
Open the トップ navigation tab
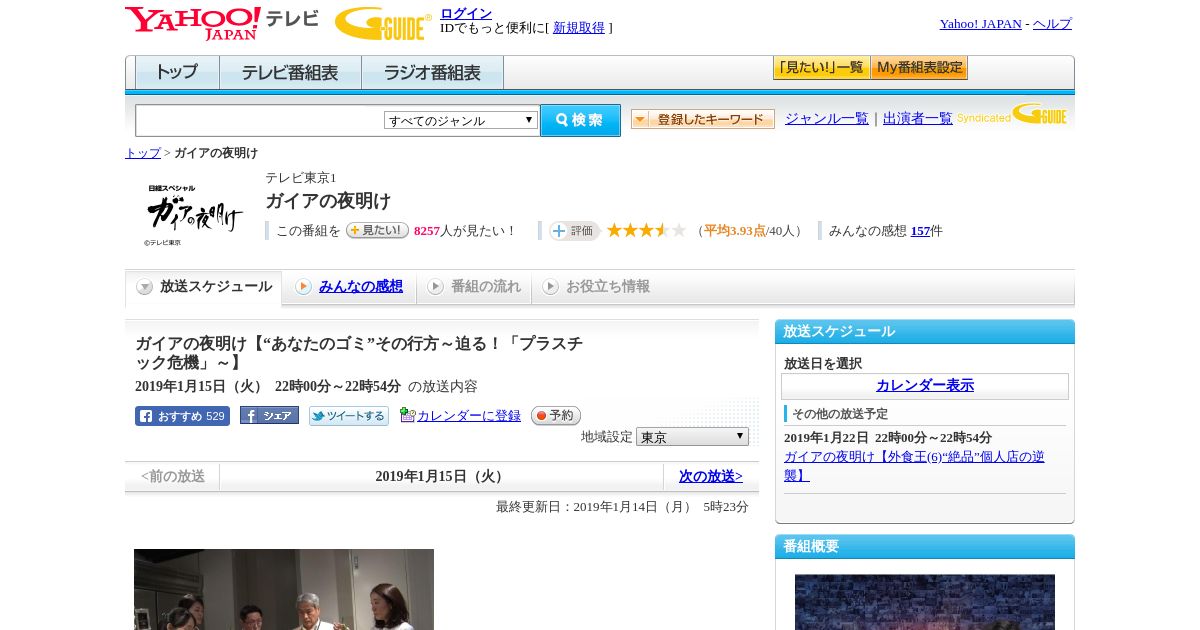pos(177,72)
